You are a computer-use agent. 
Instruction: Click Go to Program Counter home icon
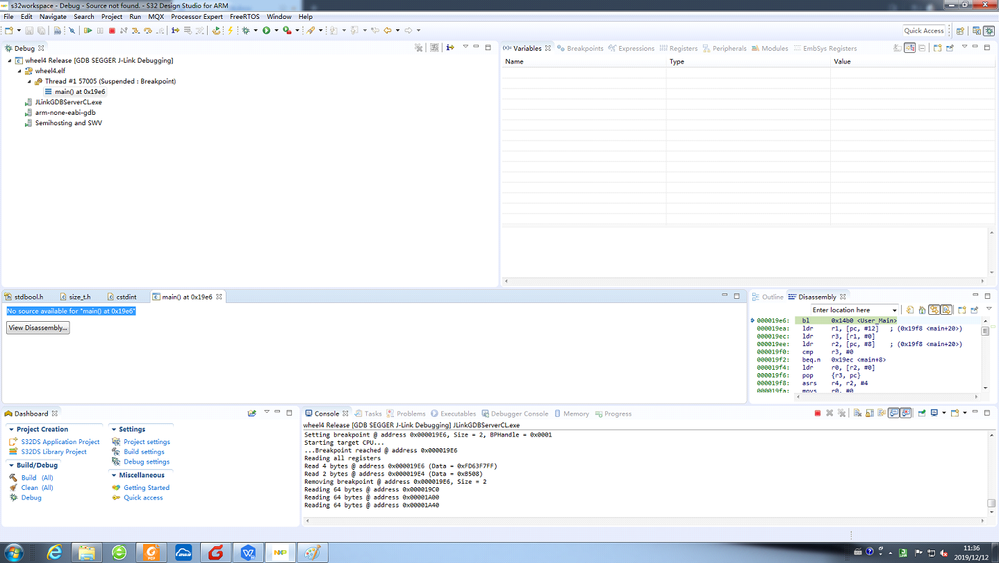coord(922,310)
